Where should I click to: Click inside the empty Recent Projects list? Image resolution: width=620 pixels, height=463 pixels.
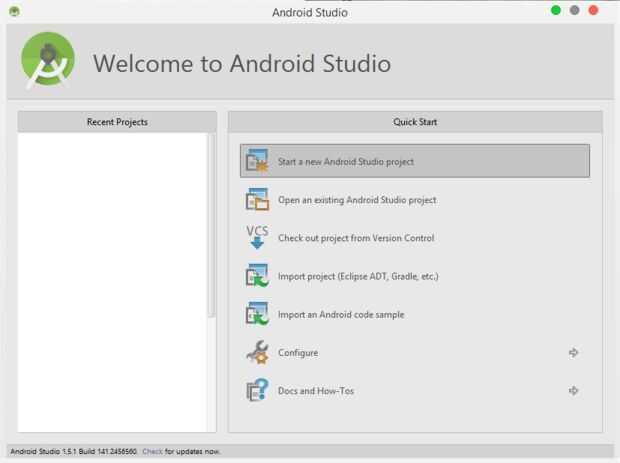(x=112, y=282)
